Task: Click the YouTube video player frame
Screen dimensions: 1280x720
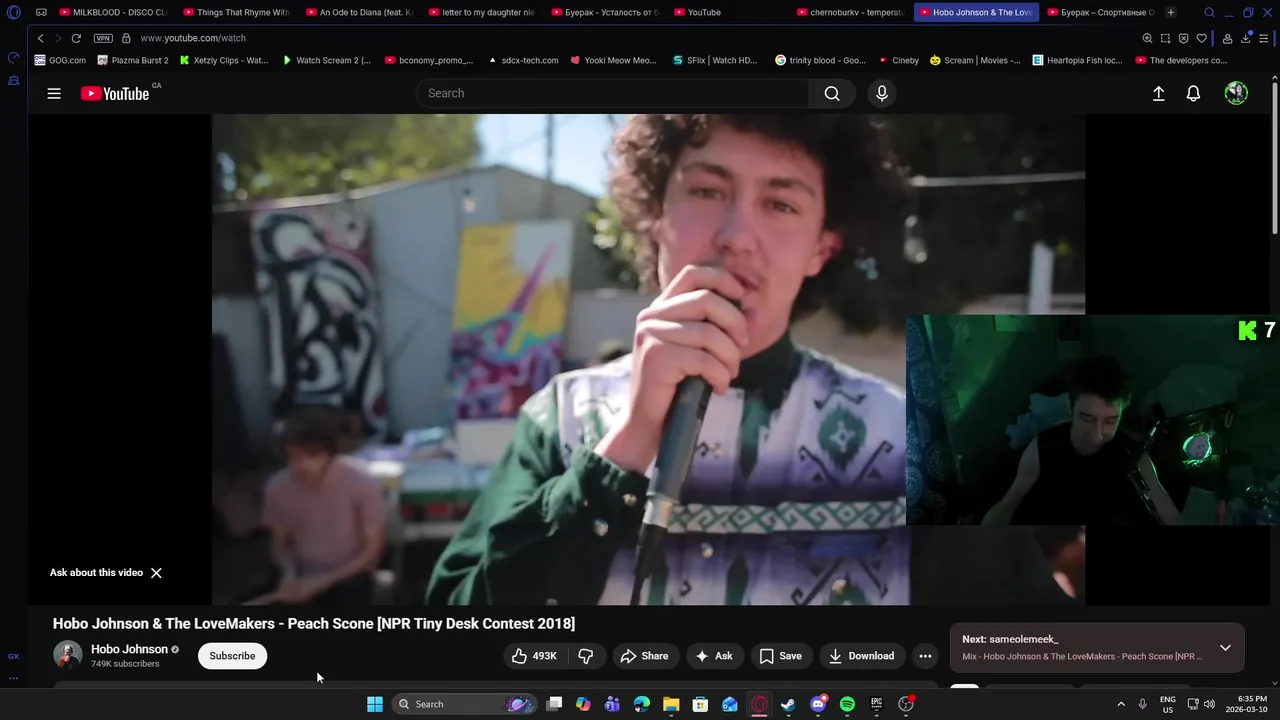Action: [x=648, y=359]
